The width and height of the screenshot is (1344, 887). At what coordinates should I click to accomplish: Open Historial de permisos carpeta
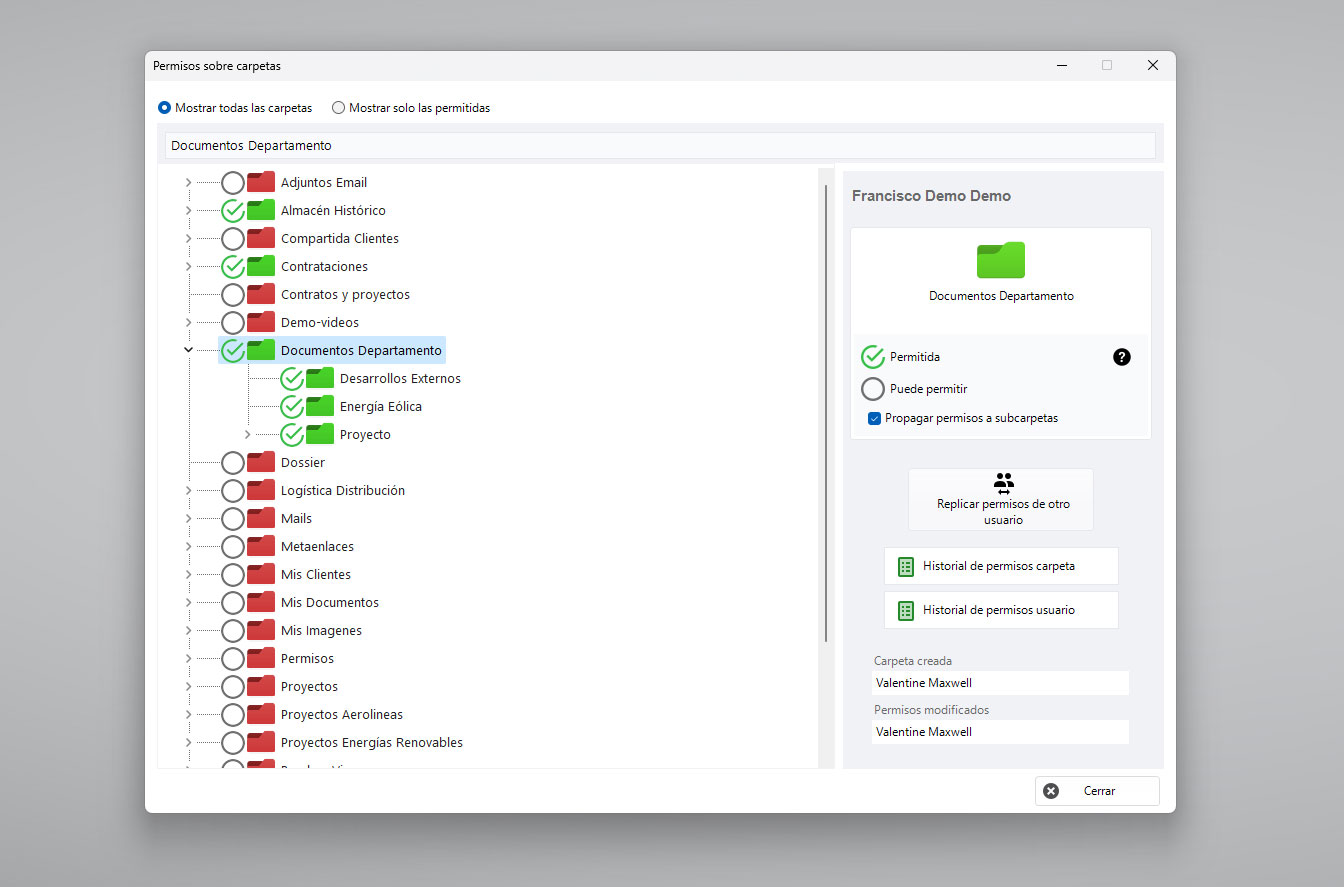click(x=1001, y=566)
